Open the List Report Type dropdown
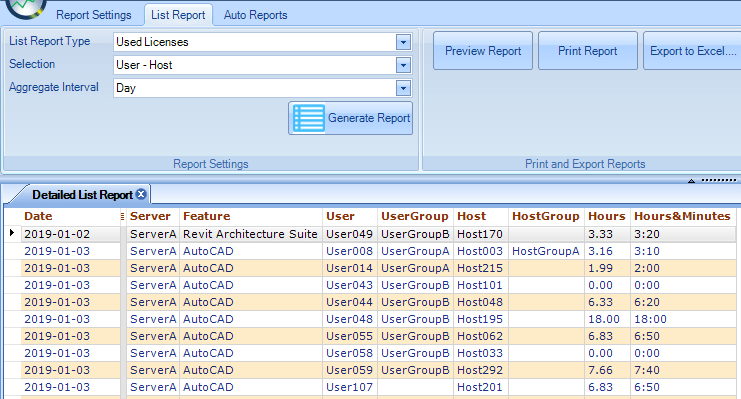Viewport: 741px width, 399px height. click(x=403, y=42)
